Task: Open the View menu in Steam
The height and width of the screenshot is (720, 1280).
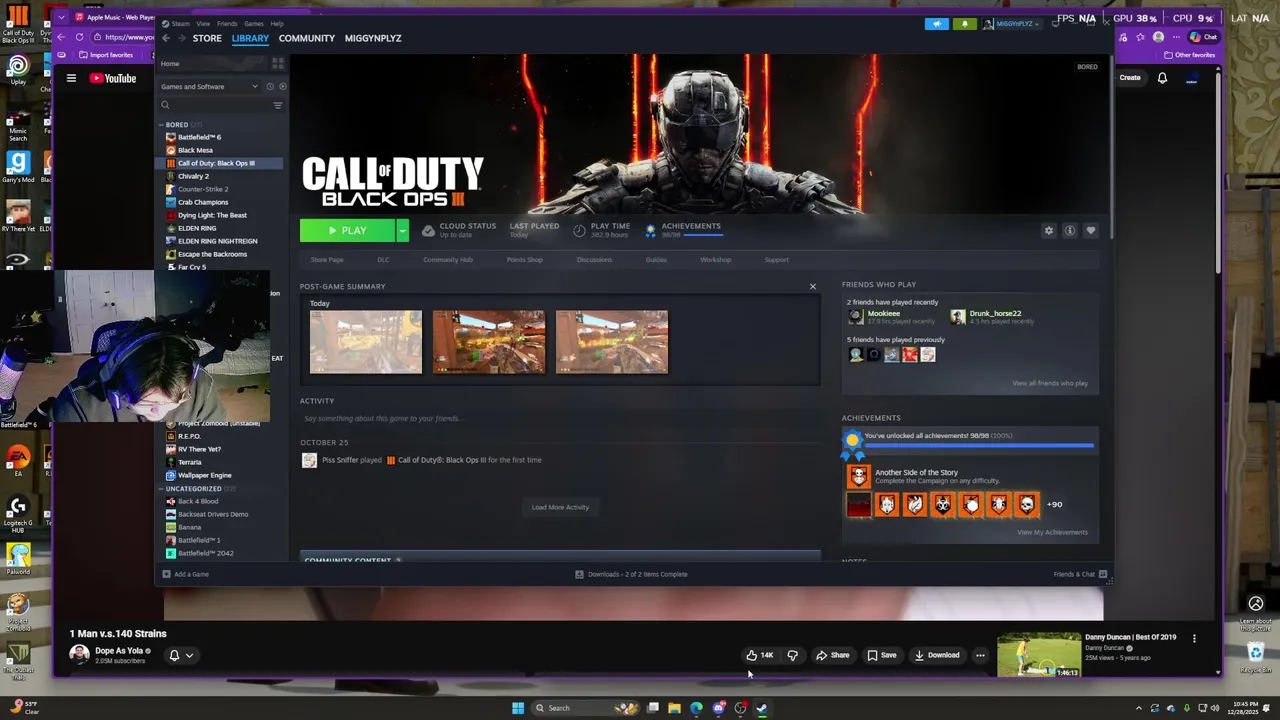Action: click(203, 23)
